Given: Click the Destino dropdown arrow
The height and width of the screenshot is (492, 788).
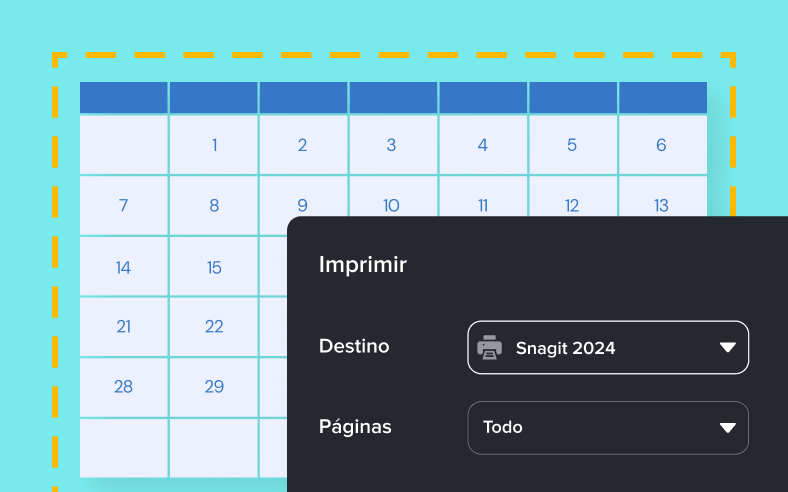Looking at the screenshot, I should pyautogui.click(x=728, y=347).
